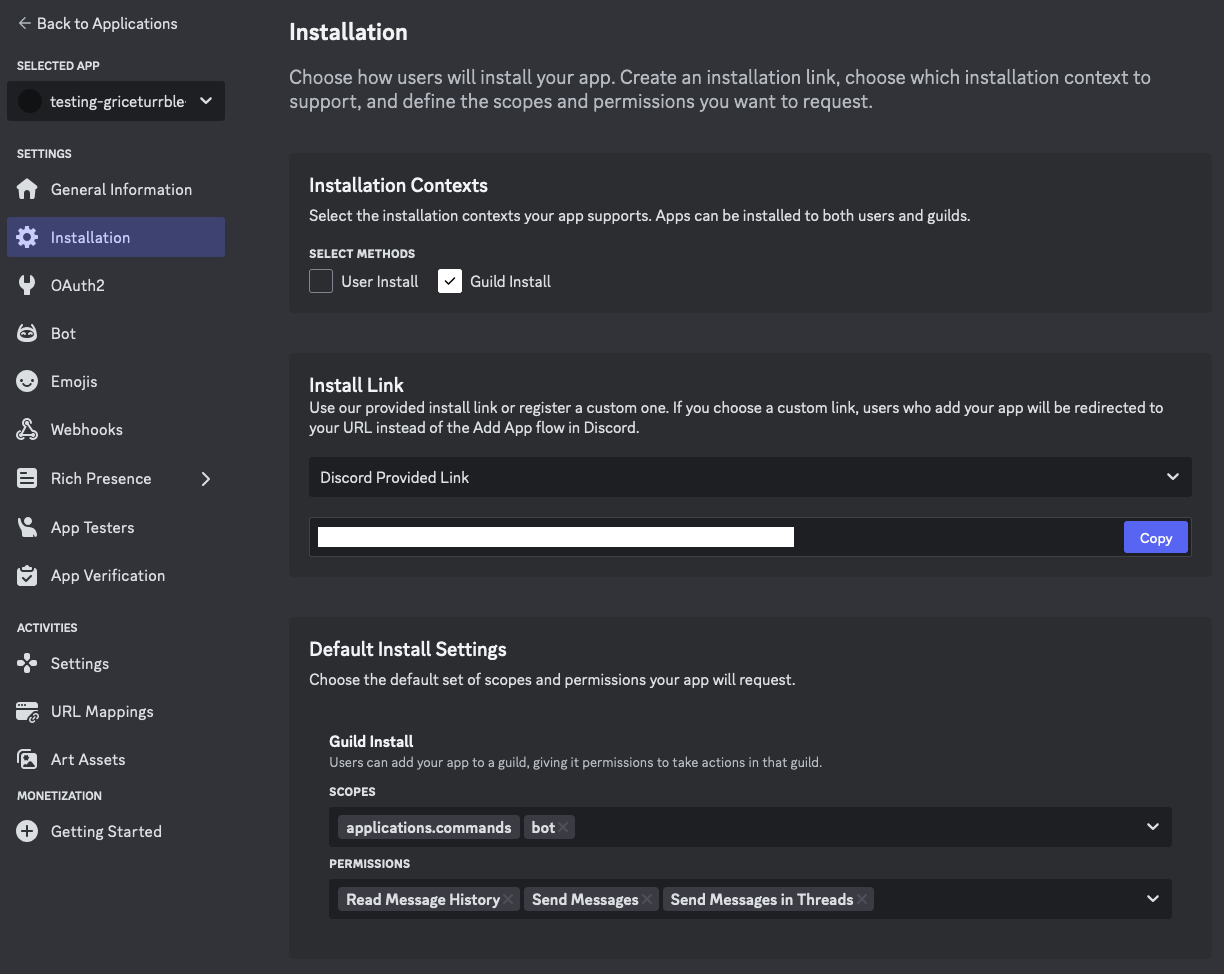
Task: Click the URL Mappings icon under Activities
Action: [x=28, y=711]
